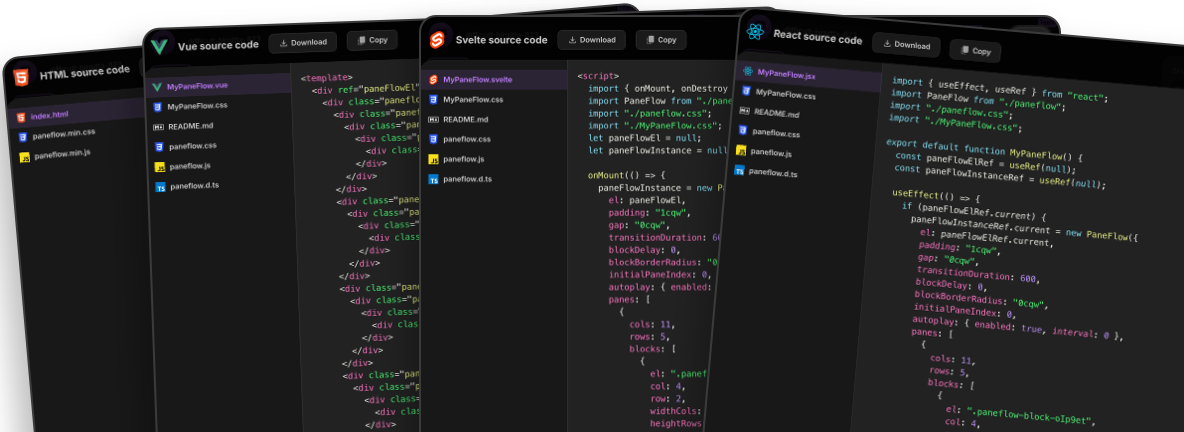Click the <template> line in Vue code
Screen dimensions: 1184x432
pos(326,77)
